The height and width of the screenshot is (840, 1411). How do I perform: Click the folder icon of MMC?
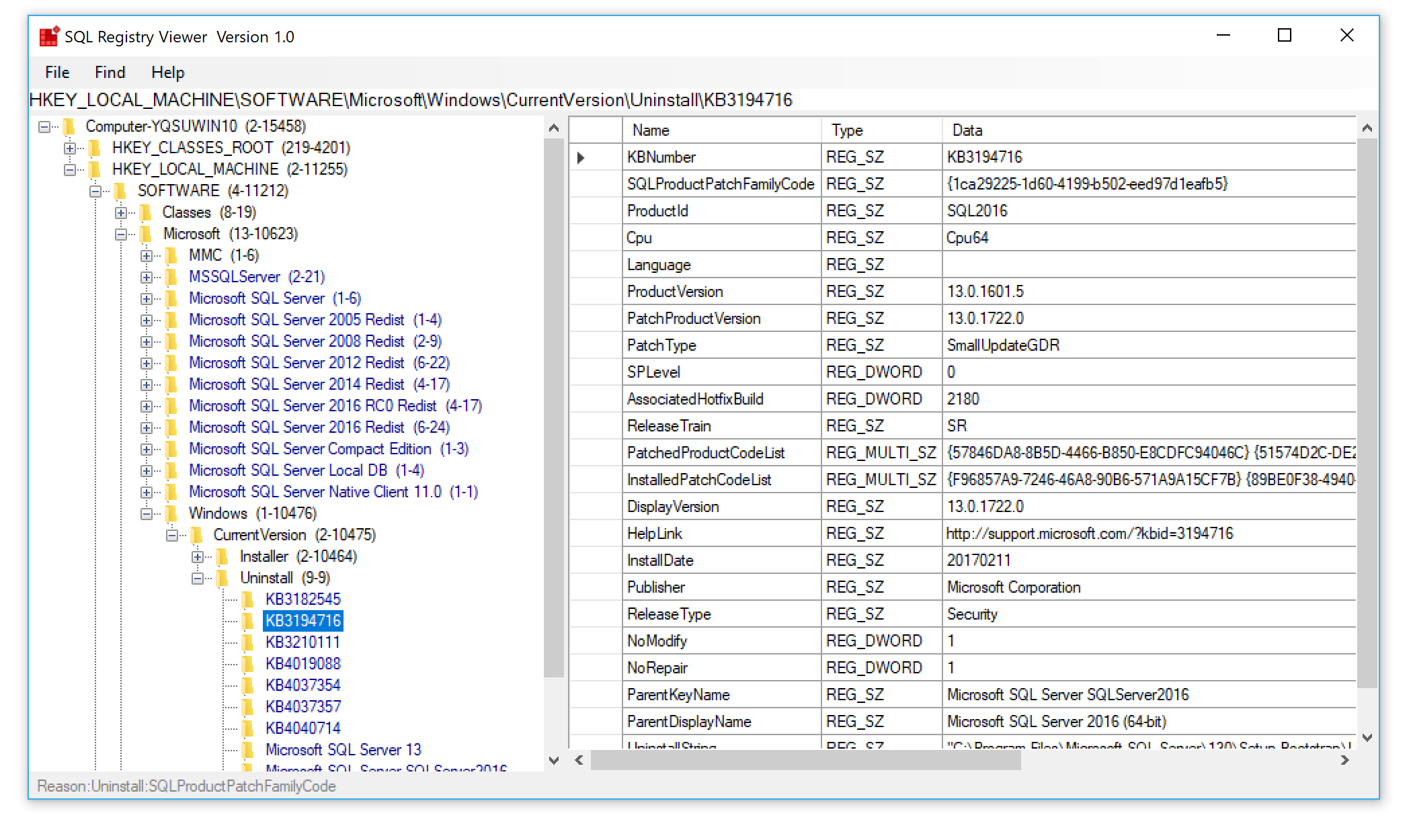[x=171, y=255]
